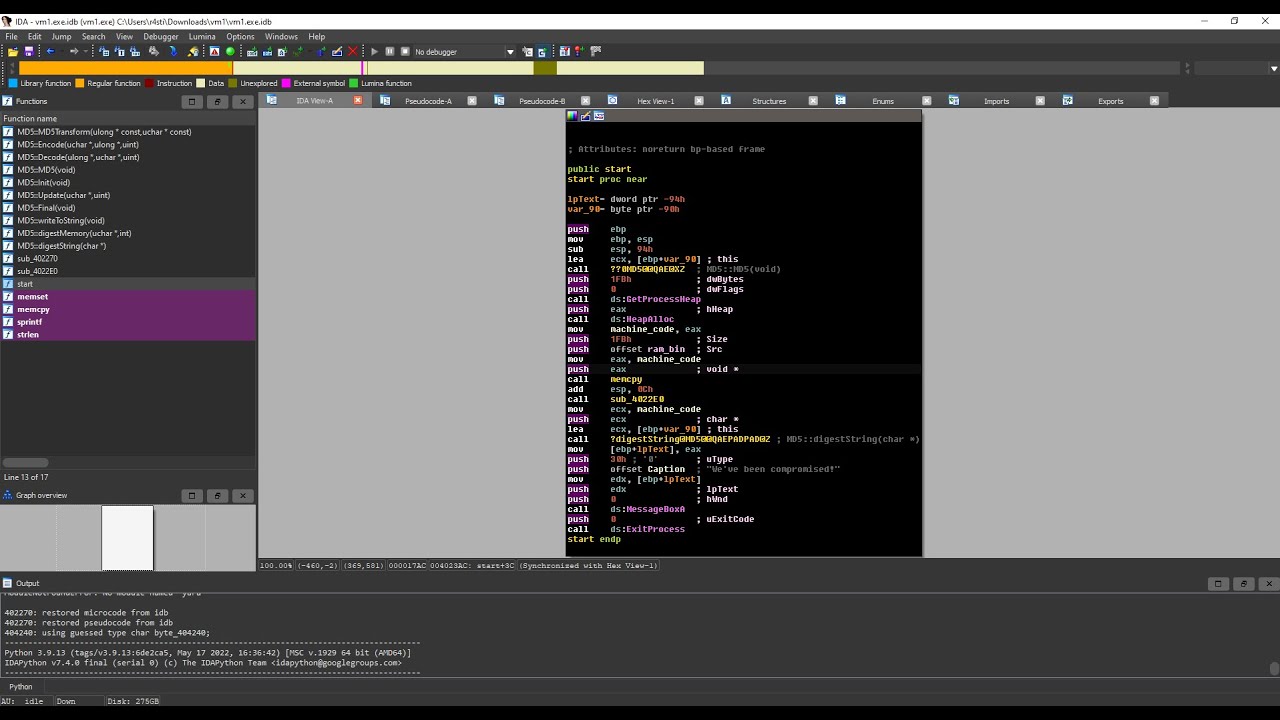
Task: Switch to the Hex View-1 tab
Action: tap(656, 101)
